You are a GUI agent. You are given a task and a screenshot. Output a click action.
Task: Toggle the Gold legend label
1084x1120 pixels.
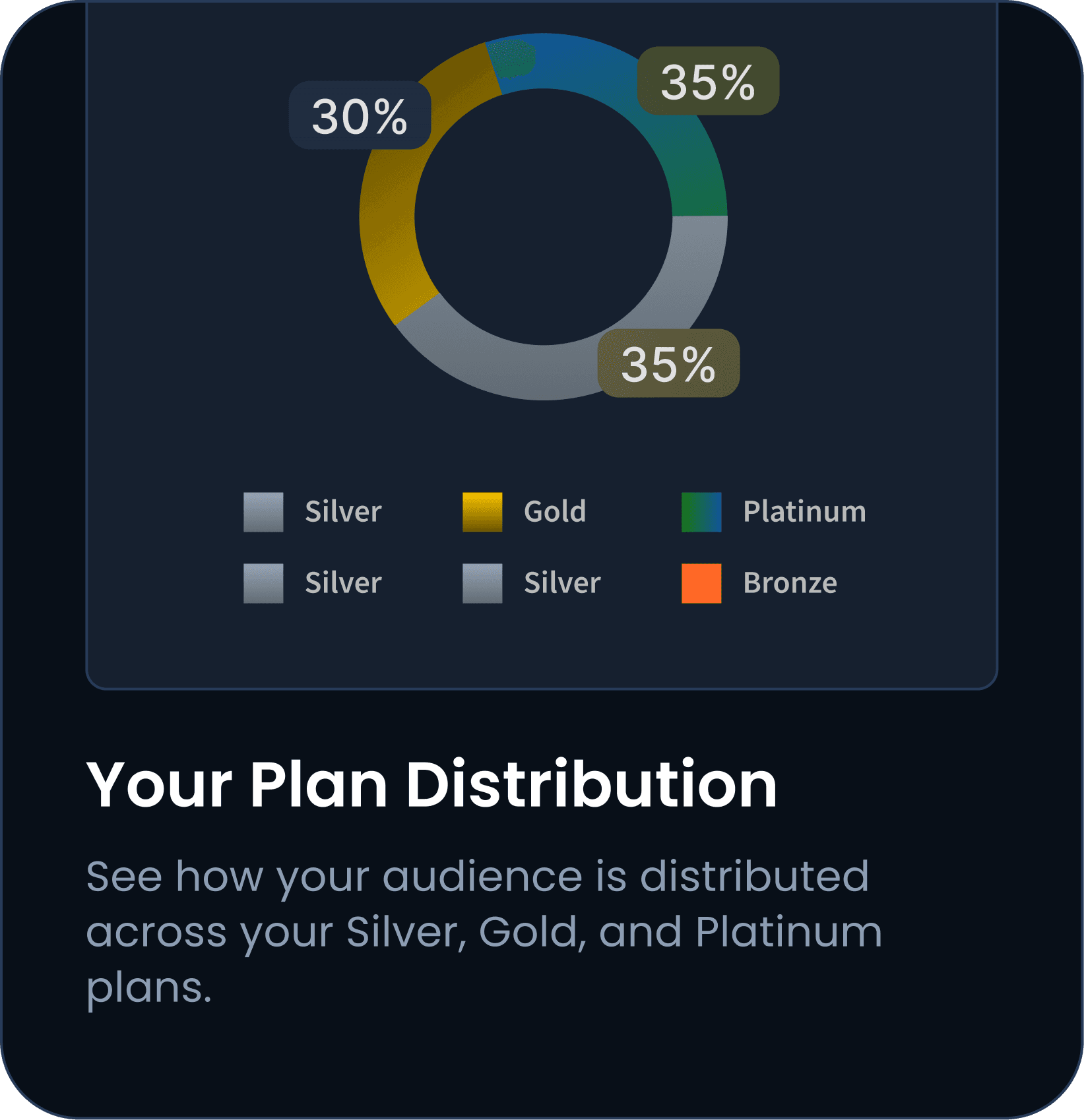[555, 512]
